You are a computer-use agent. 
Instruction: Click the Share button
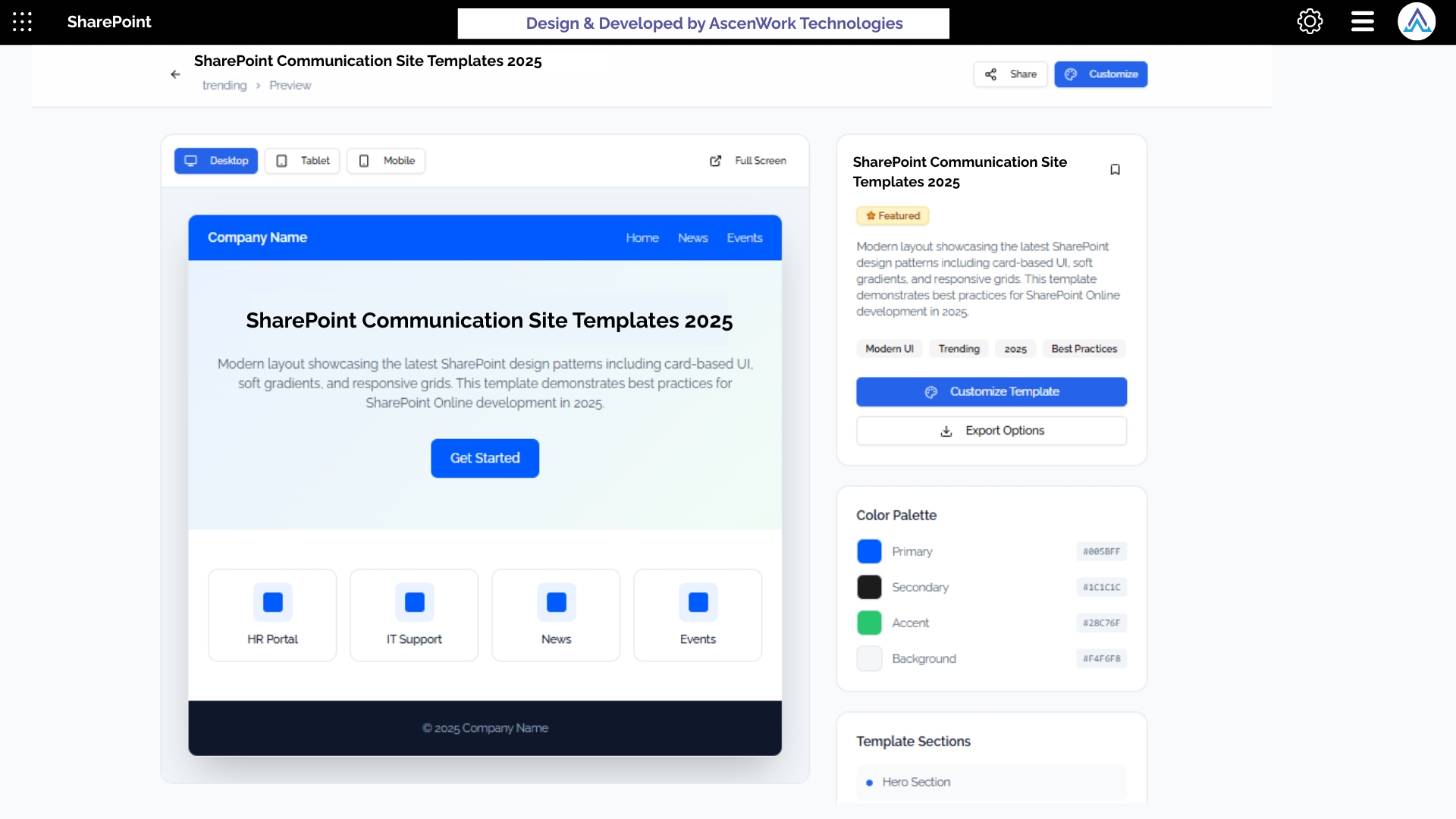(x=1010, y=74)
